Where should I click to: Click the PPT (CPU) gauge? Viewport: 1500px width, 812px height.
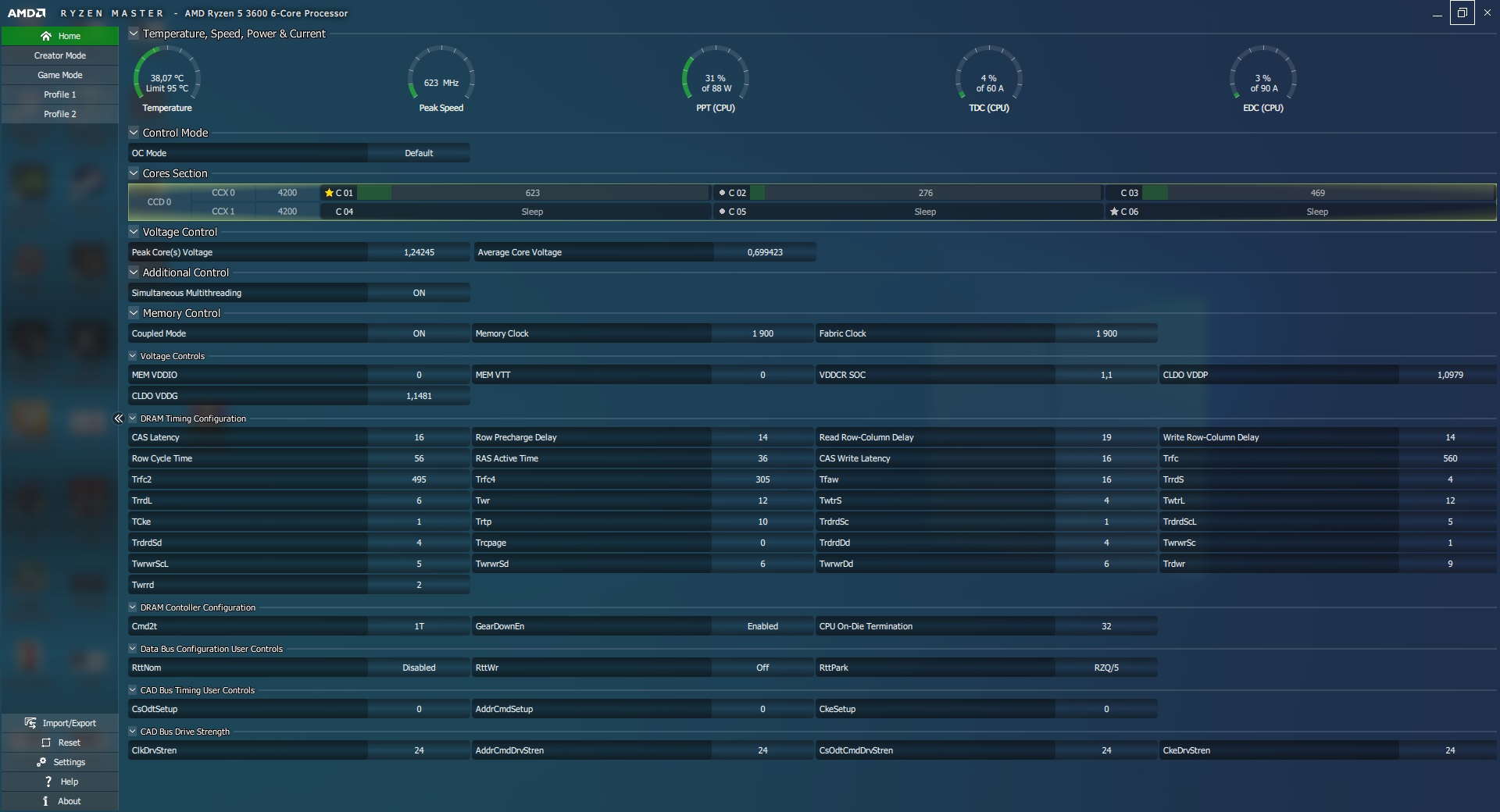click(716, 79)
